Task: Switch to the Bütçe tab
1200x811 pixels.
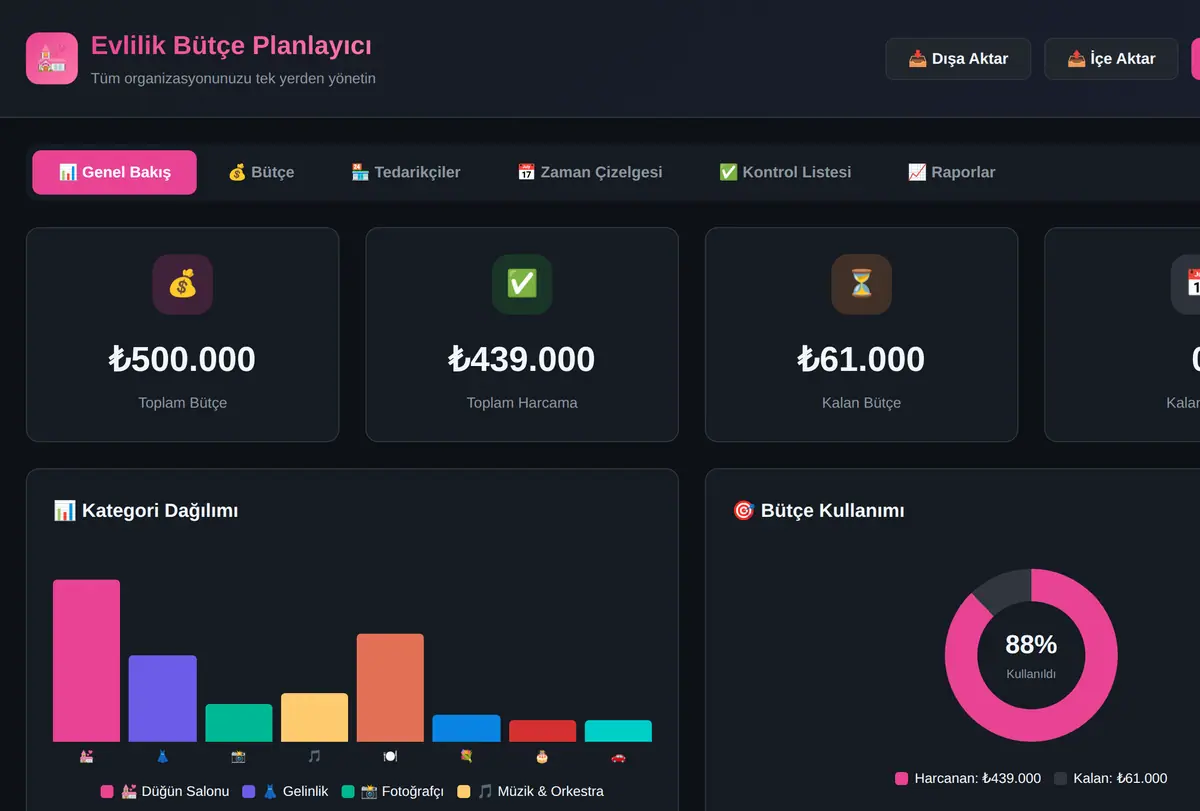Action: 261,172
